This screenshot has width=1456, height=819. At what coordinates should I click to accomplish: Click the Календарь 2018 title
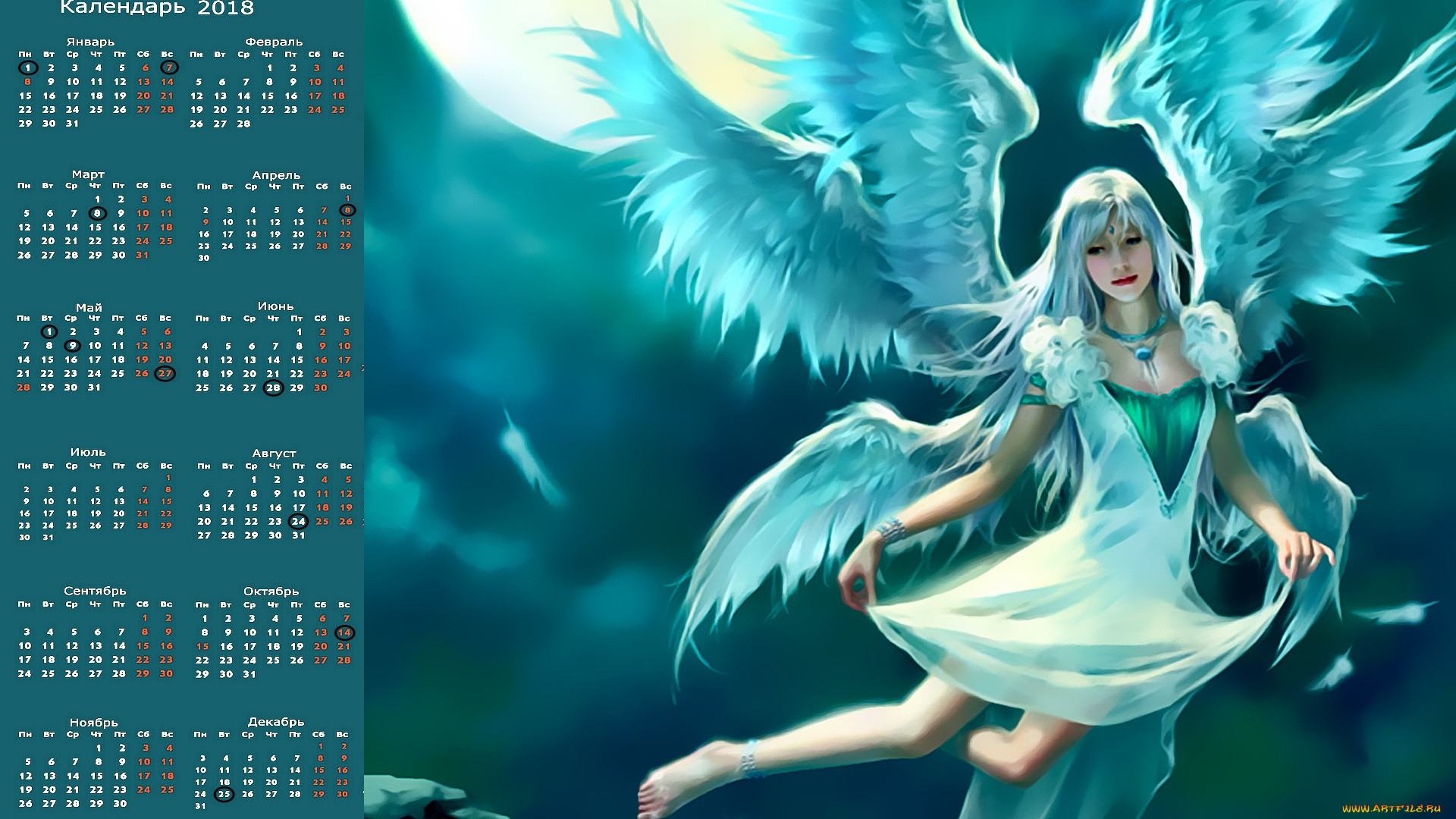click(156, 8)
